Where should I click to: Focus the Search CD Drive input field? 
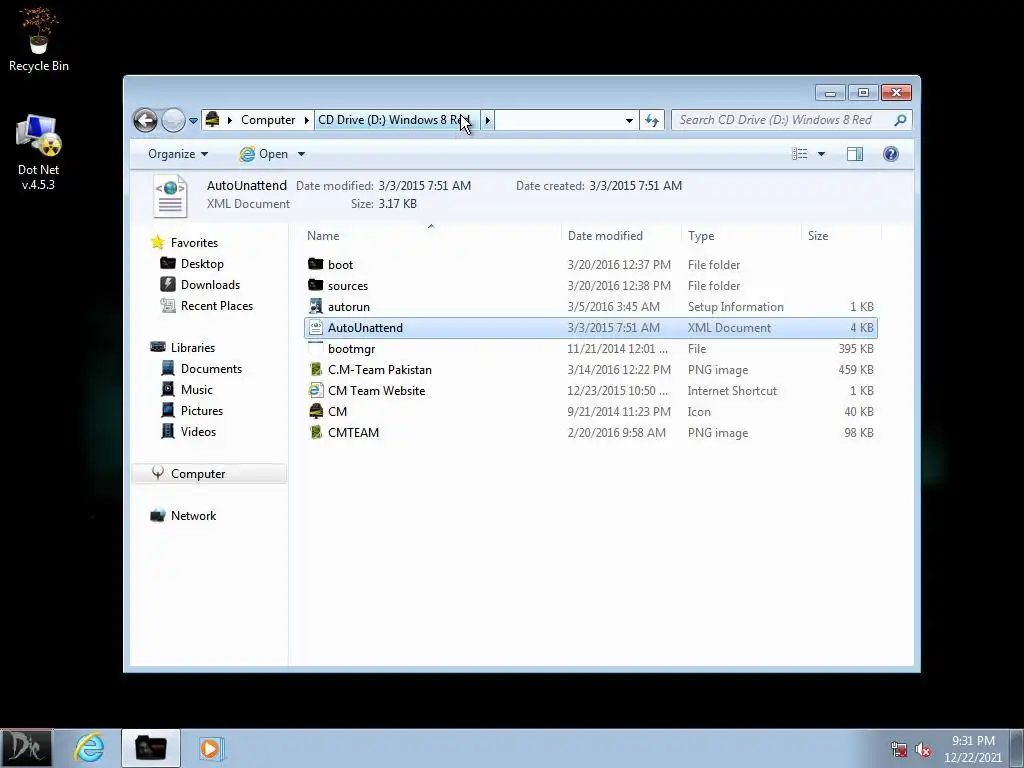(x=782, y=120)
